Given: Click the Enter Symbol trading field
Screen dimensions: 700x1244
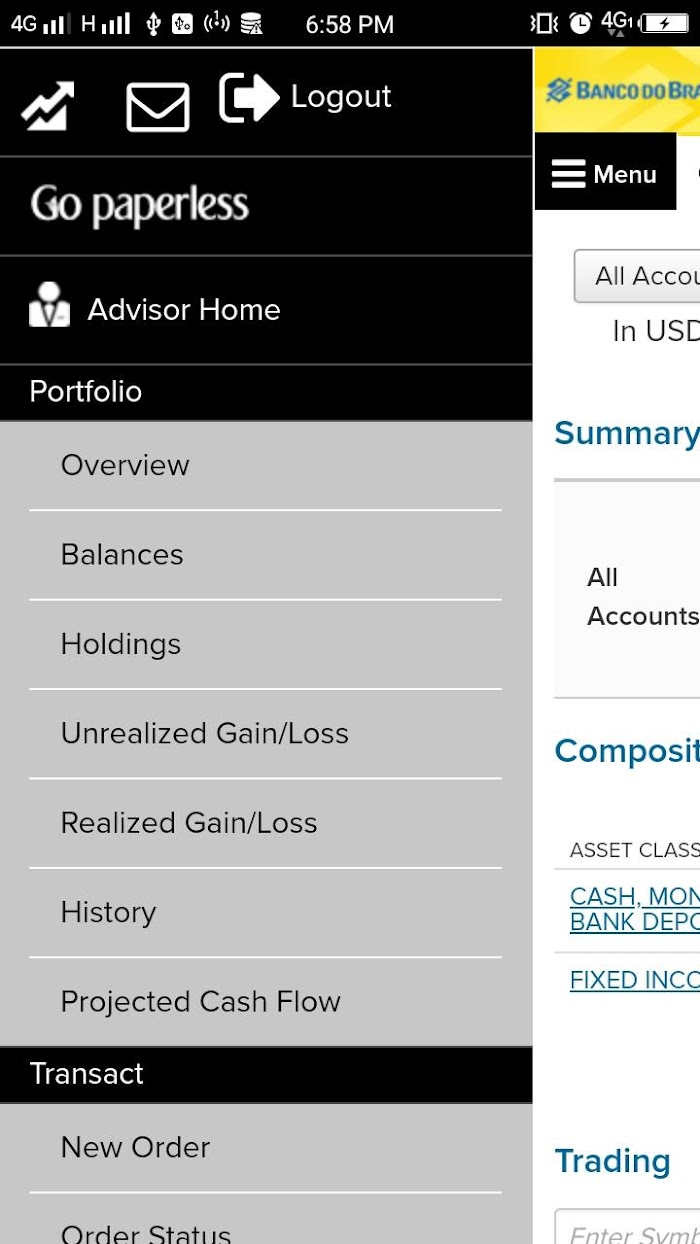Looking at the screenshot, I should tap(628, 1228).
